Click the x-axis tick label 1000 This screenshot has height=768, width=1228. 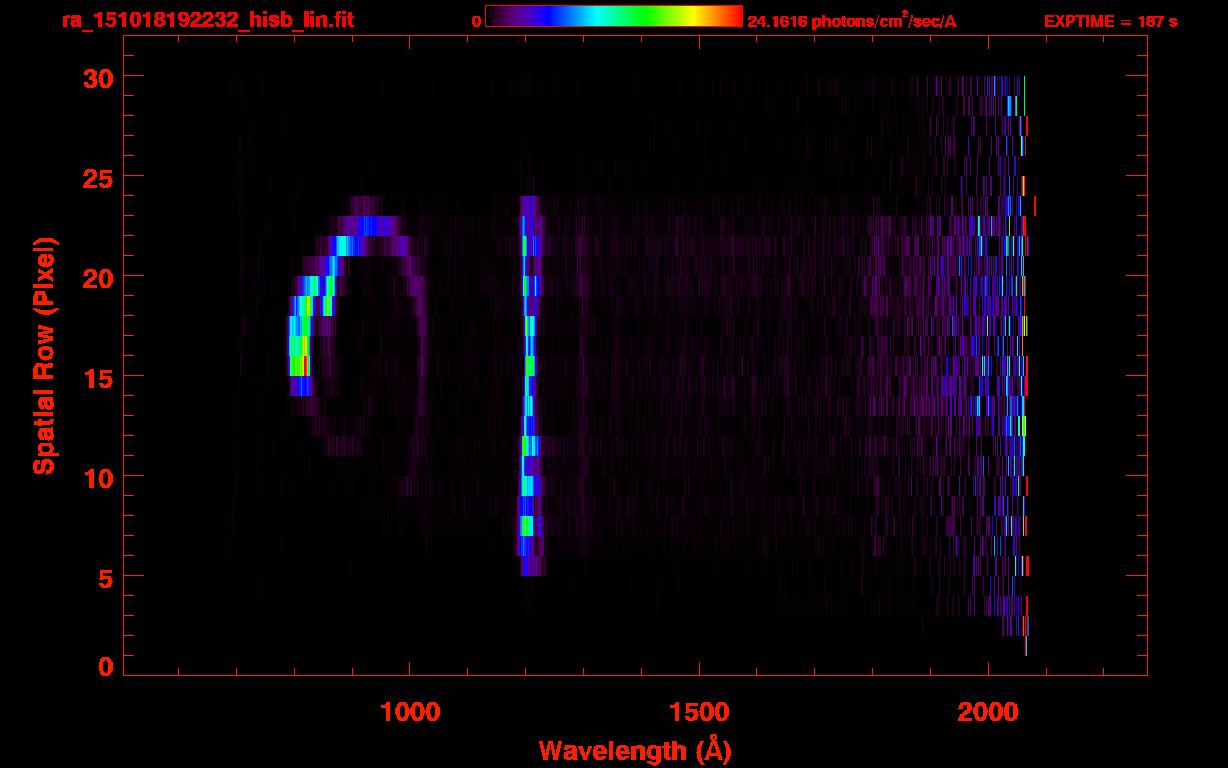(409, 712)
